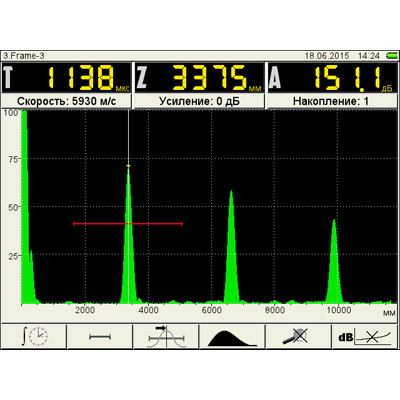The height and width of the screenshot is (400, 400).
Task: Tap the Z 3375 мм depth readout
Action: [x=199, y=77]
